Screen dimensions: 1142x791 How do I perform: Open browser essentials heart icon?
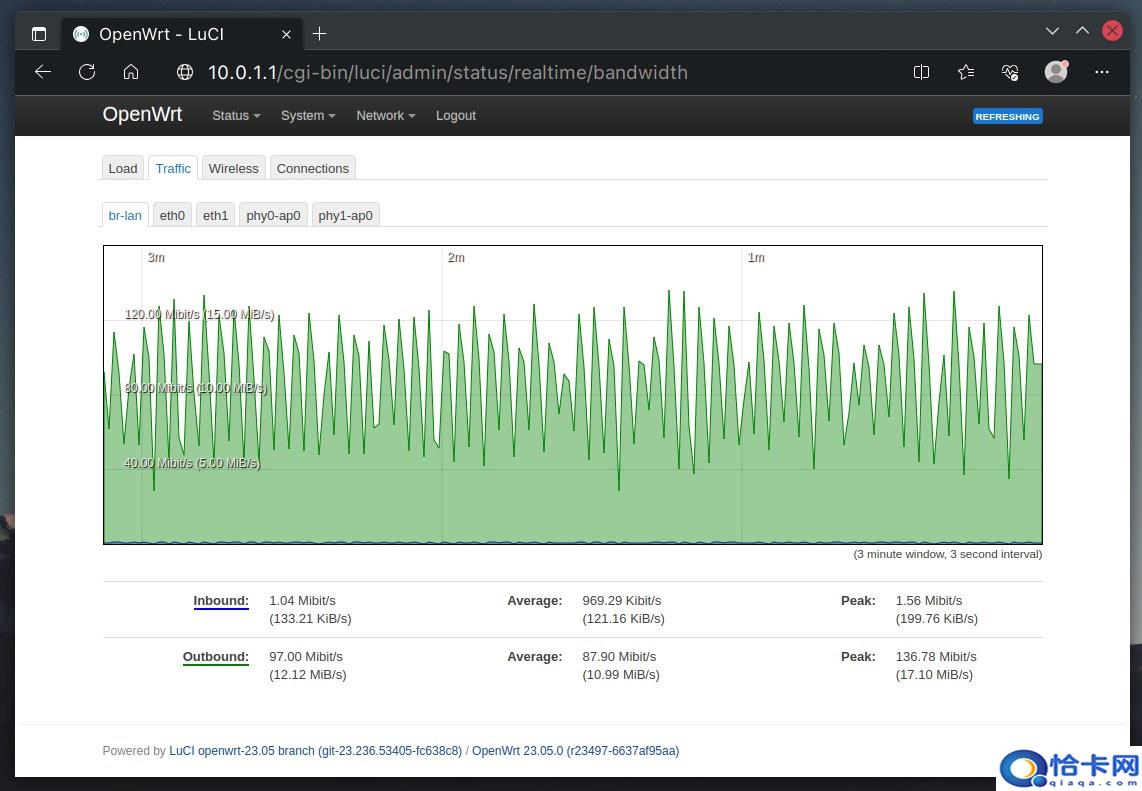coord(1010,72)
